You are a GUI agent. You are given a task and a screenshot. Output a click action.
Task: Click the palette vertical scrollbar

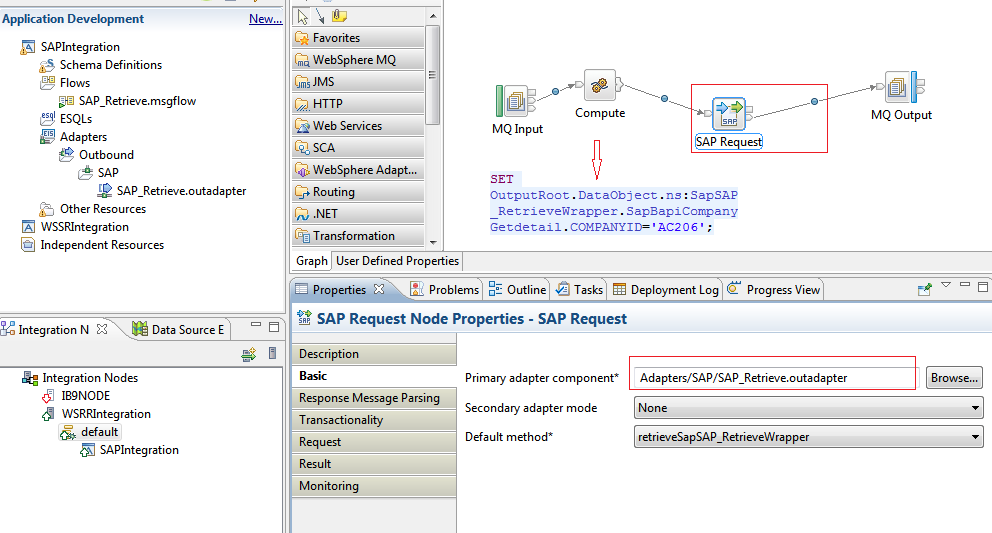[433, 75]
